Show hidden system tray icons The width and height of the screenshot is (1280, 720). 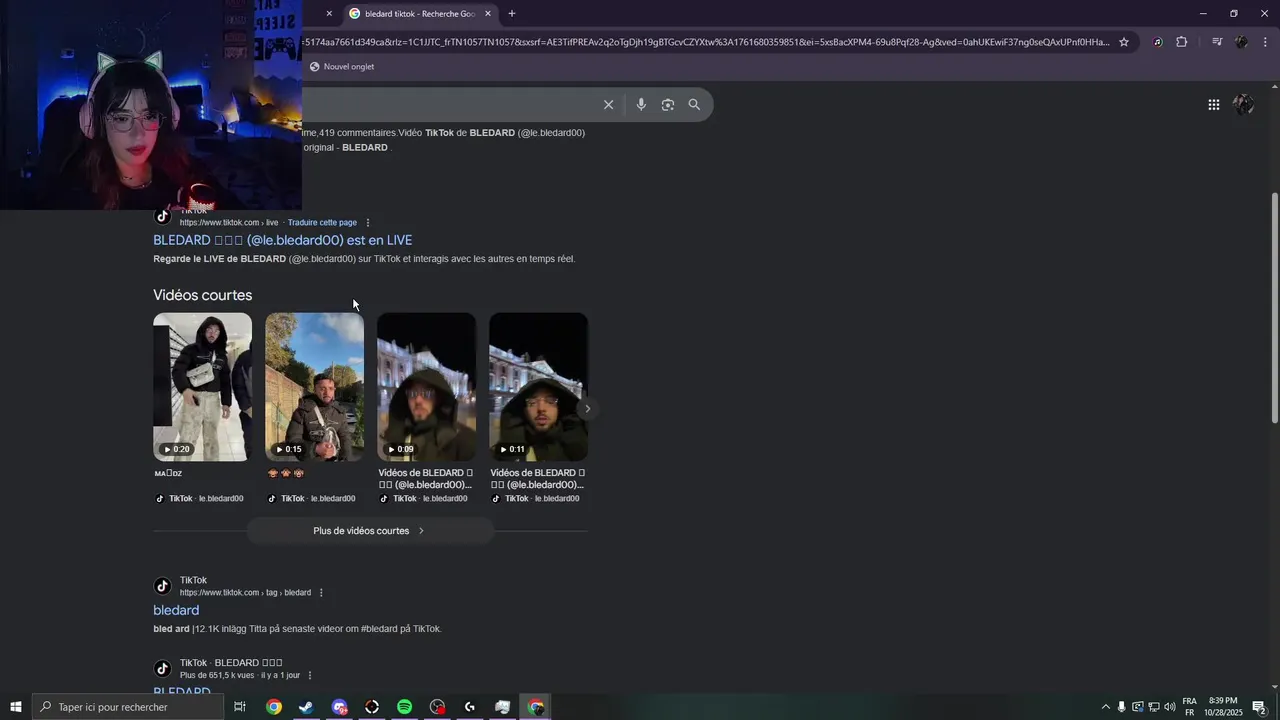coord(1105,707)
